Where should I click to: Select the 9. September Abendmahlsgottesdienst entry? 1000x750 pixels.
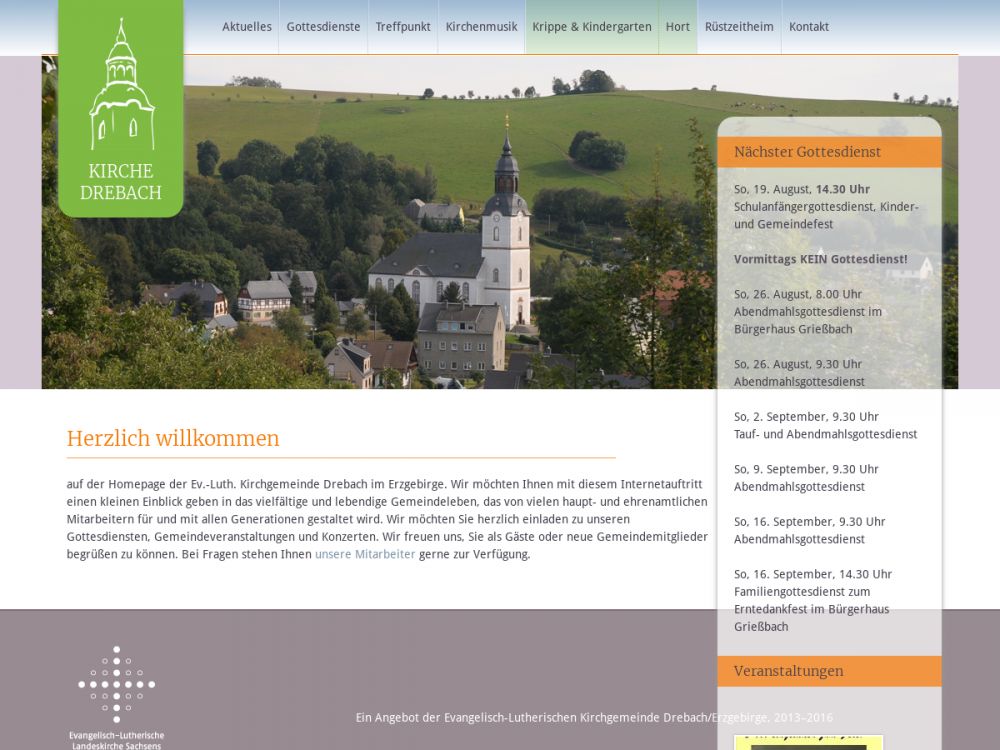click(x=806, y=478)
